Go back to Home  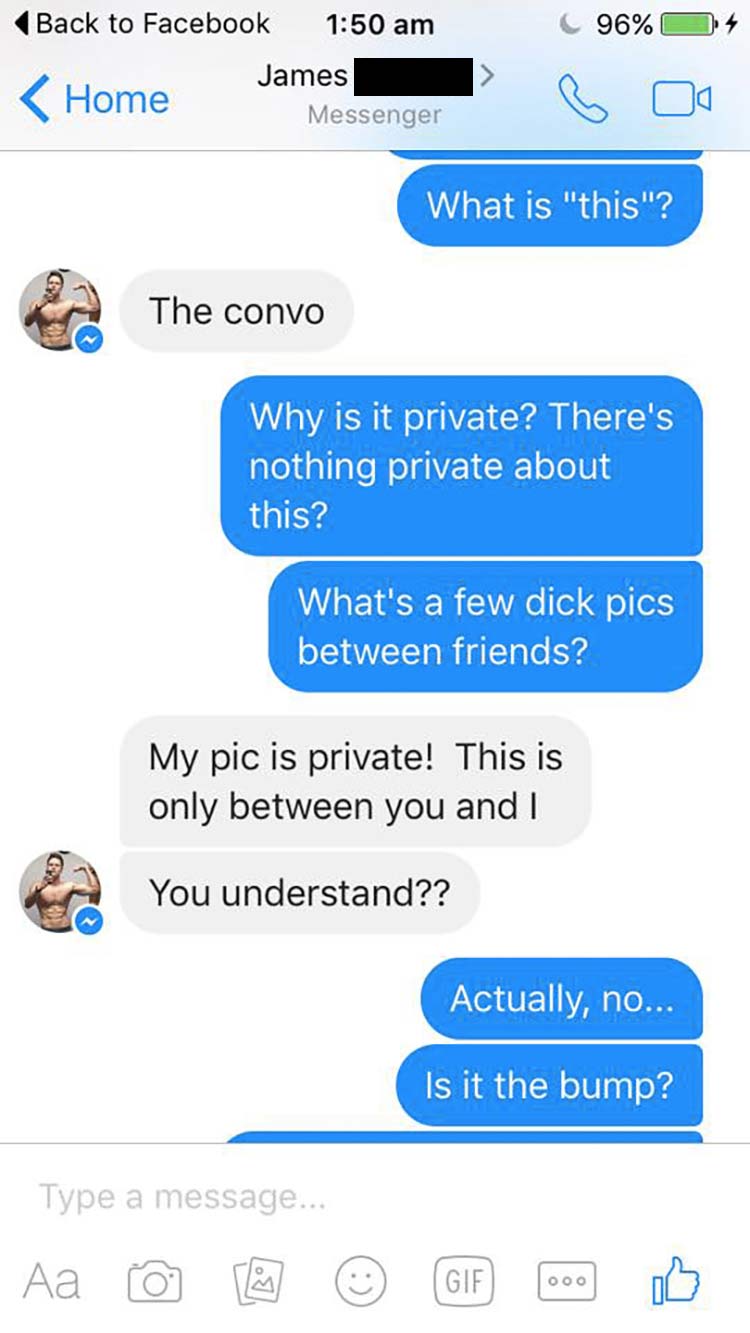coord(94,99)
